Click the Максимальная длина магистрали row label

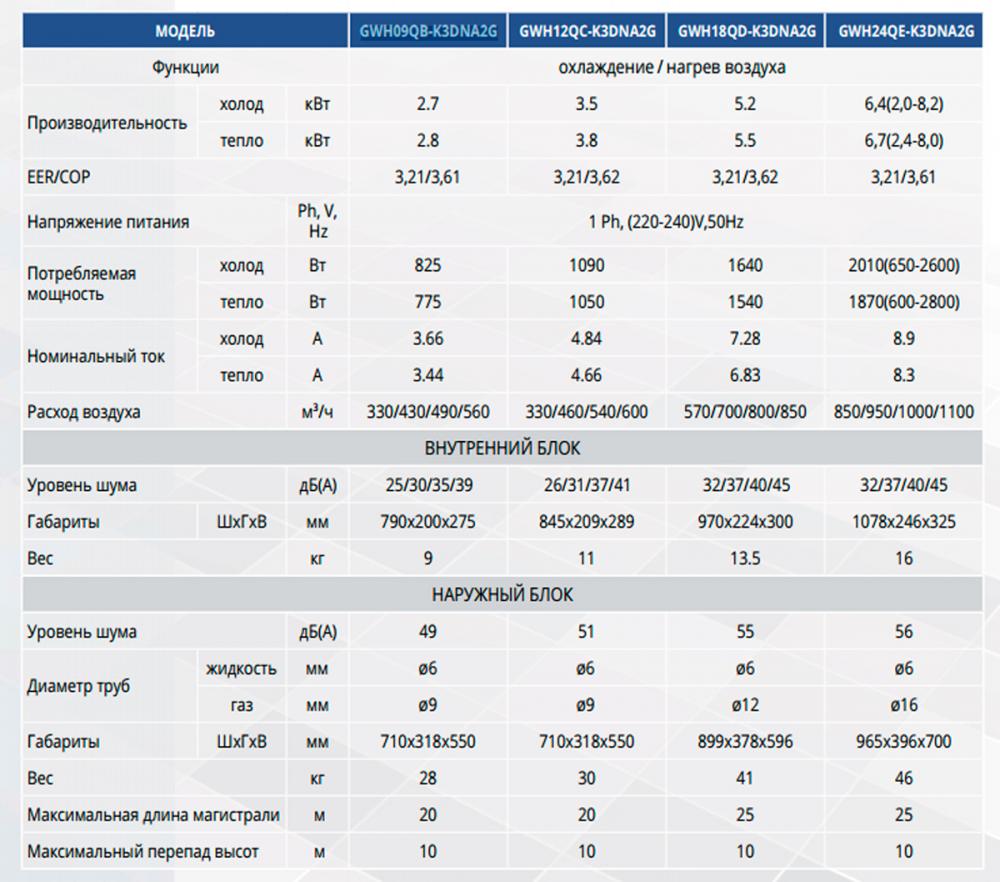click(x=154, y=815)
